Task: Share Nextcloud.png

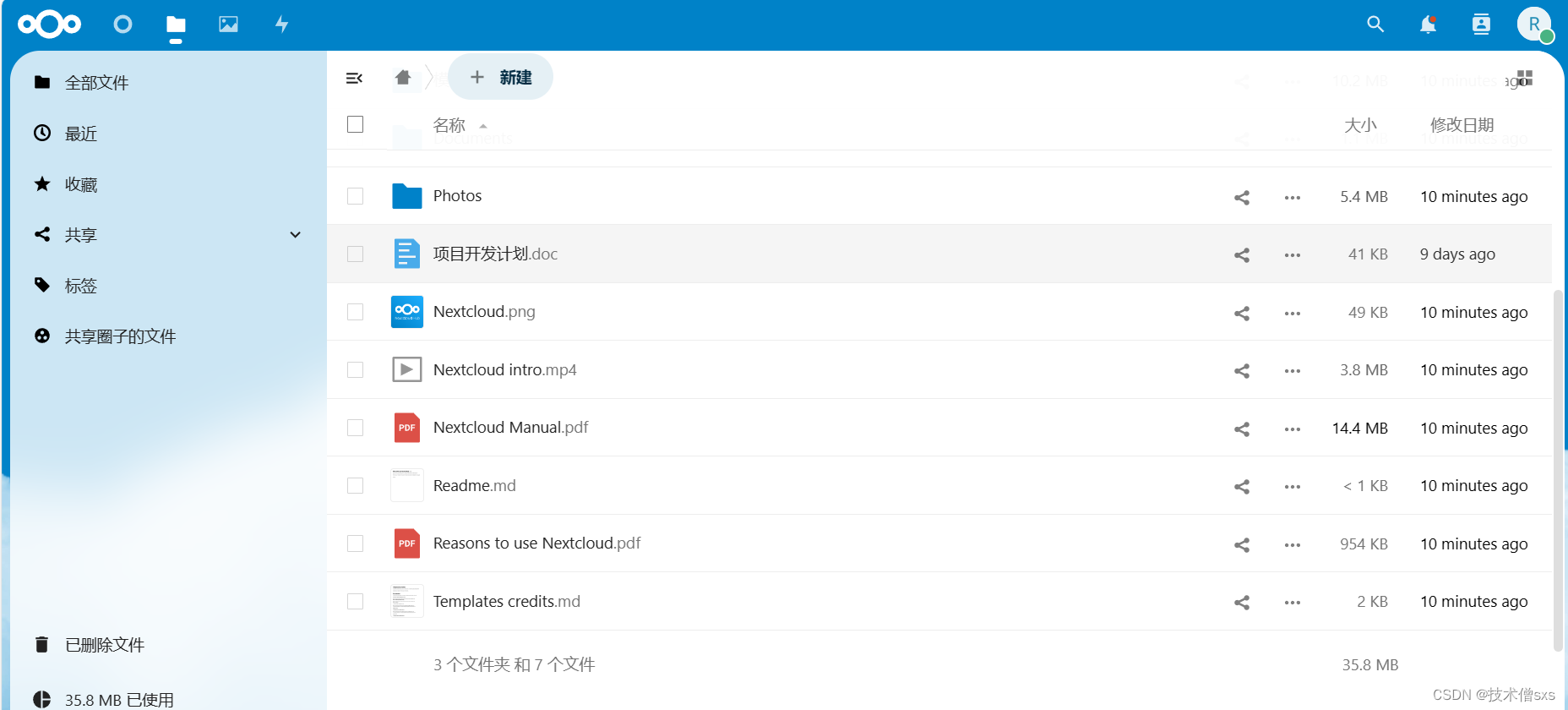Action: [x=1242, y=313]
